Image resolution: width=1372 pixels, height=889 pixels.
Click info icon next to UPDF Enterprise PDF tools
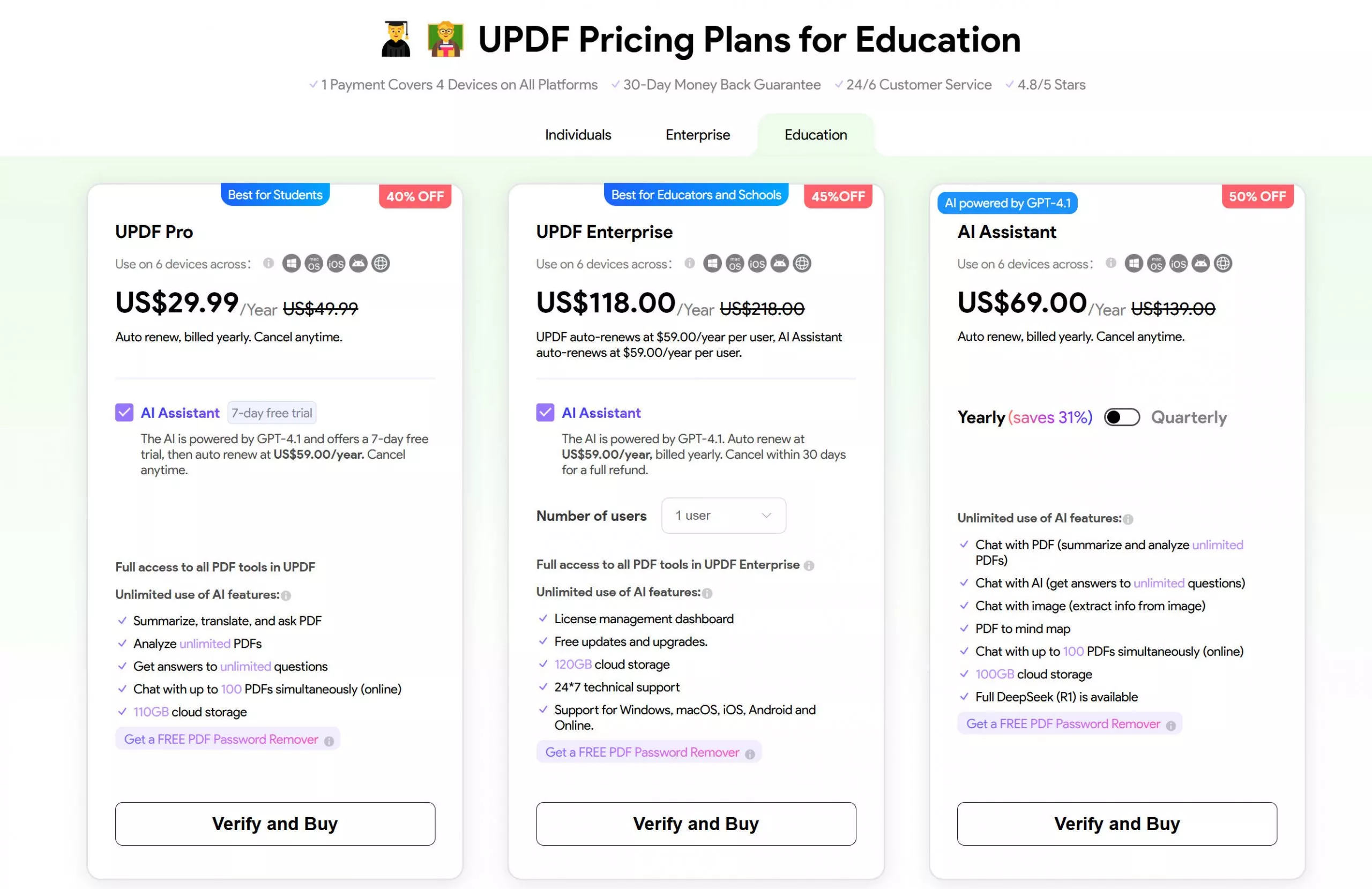(809, 565)
